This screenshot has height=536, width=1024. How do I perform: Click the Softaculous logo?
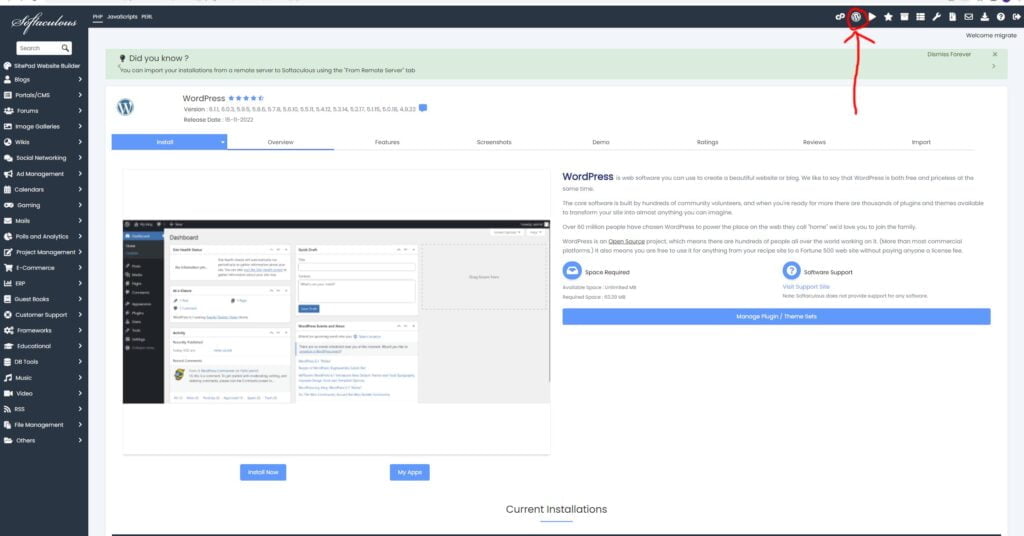click(44, 23)
